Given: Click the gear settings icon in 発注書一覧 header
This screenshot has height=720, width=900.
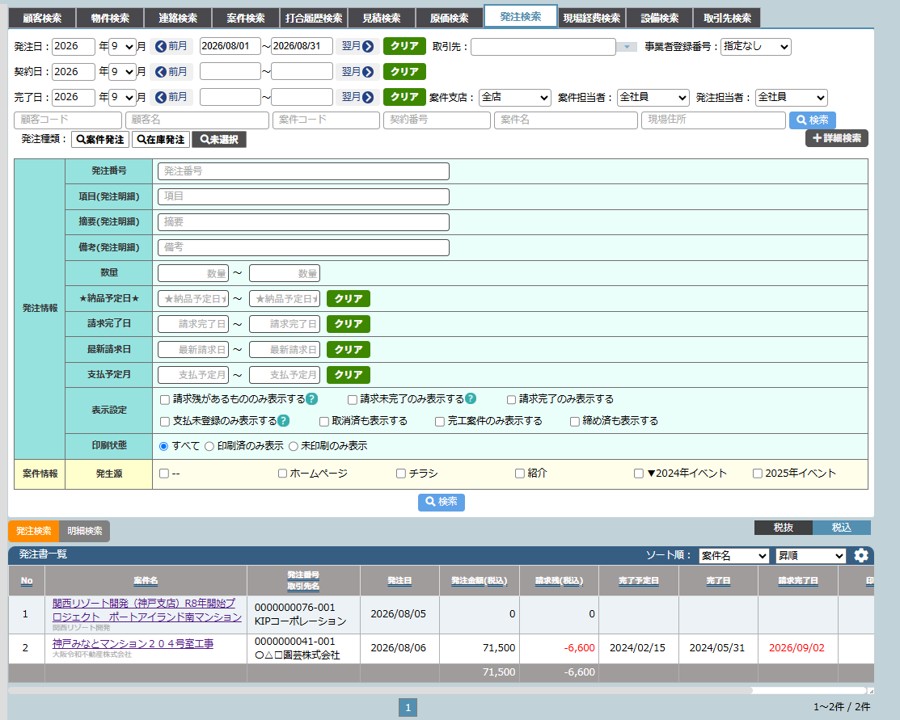Looking at the screenshot, I should point(860,555).
